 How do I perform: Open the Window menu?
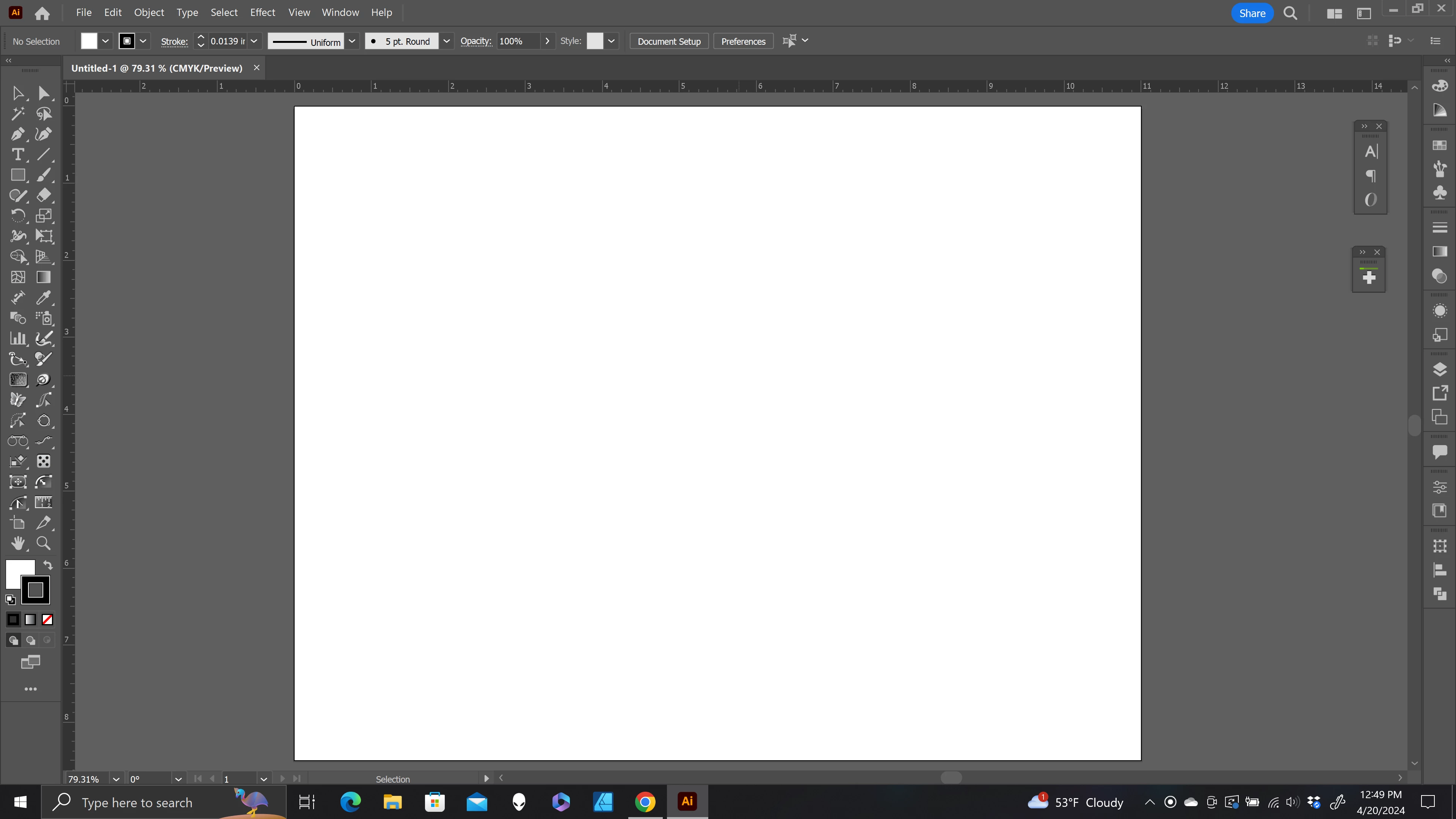(x=340, y=13)
